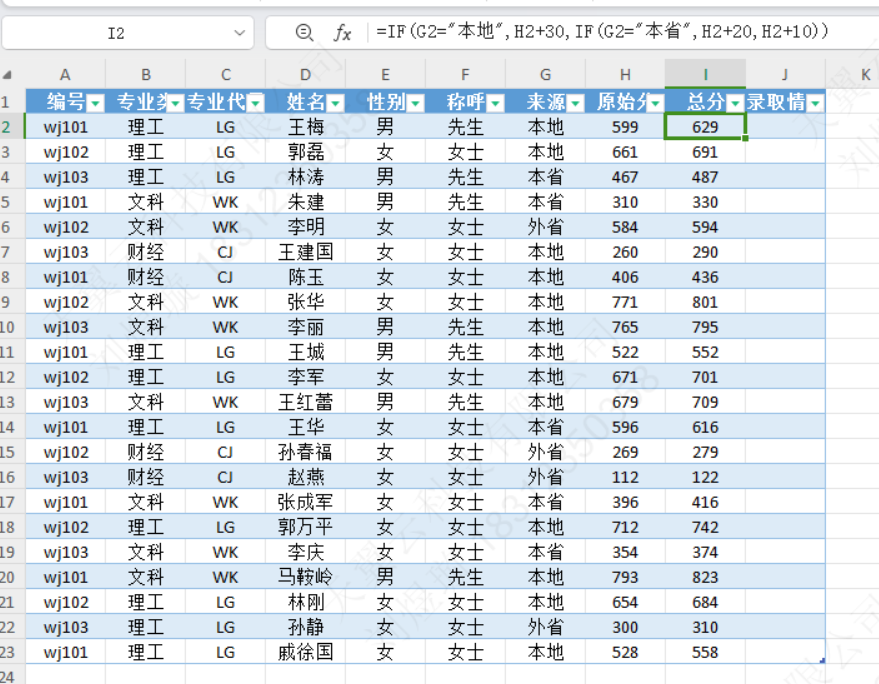879x684 pixels.
Task: Open the 来源 column filter dropdown
Action: [x=576, y=103]
